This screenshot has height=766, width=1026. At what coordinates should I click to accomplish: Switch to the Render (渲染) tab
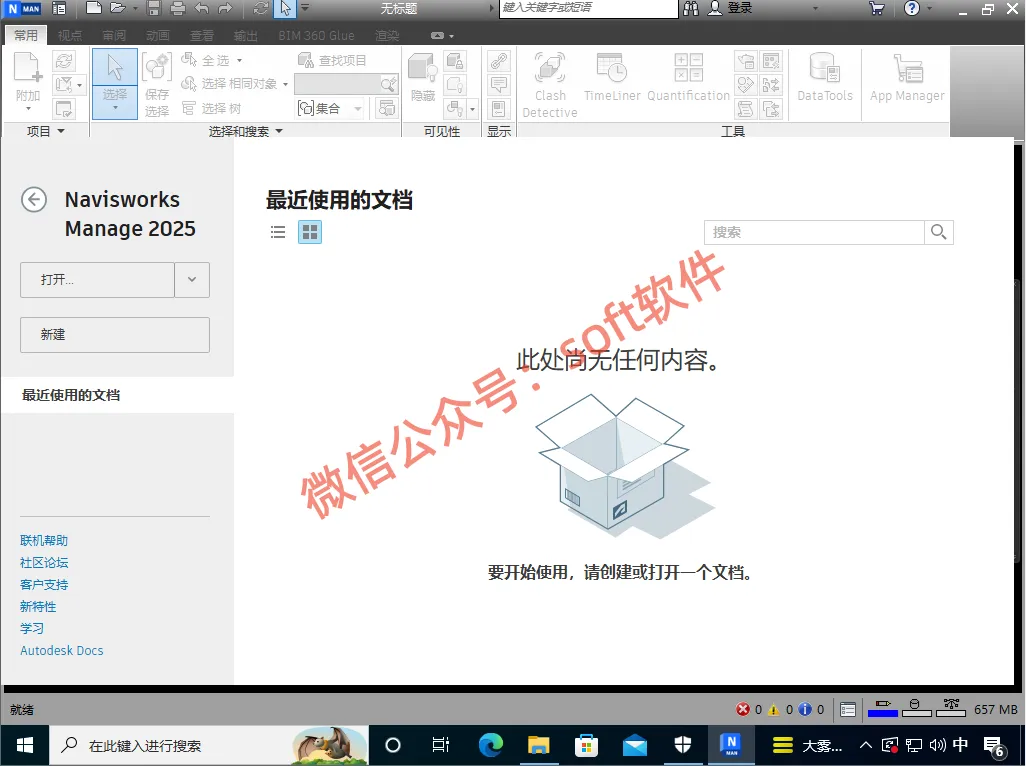click(387, 35)
